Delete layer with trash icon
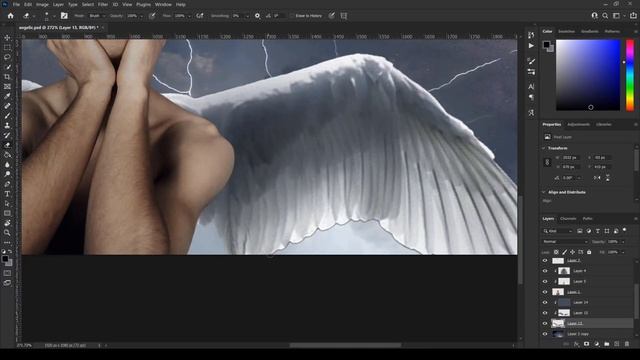 pos(627,344)
